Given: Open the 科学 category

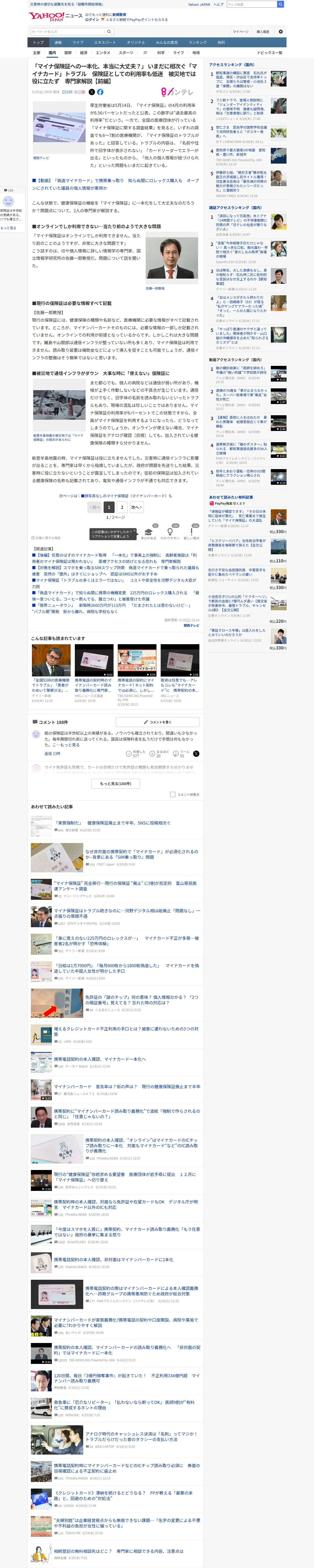Looking at the screenshot, I should click(x=161, y=53).
